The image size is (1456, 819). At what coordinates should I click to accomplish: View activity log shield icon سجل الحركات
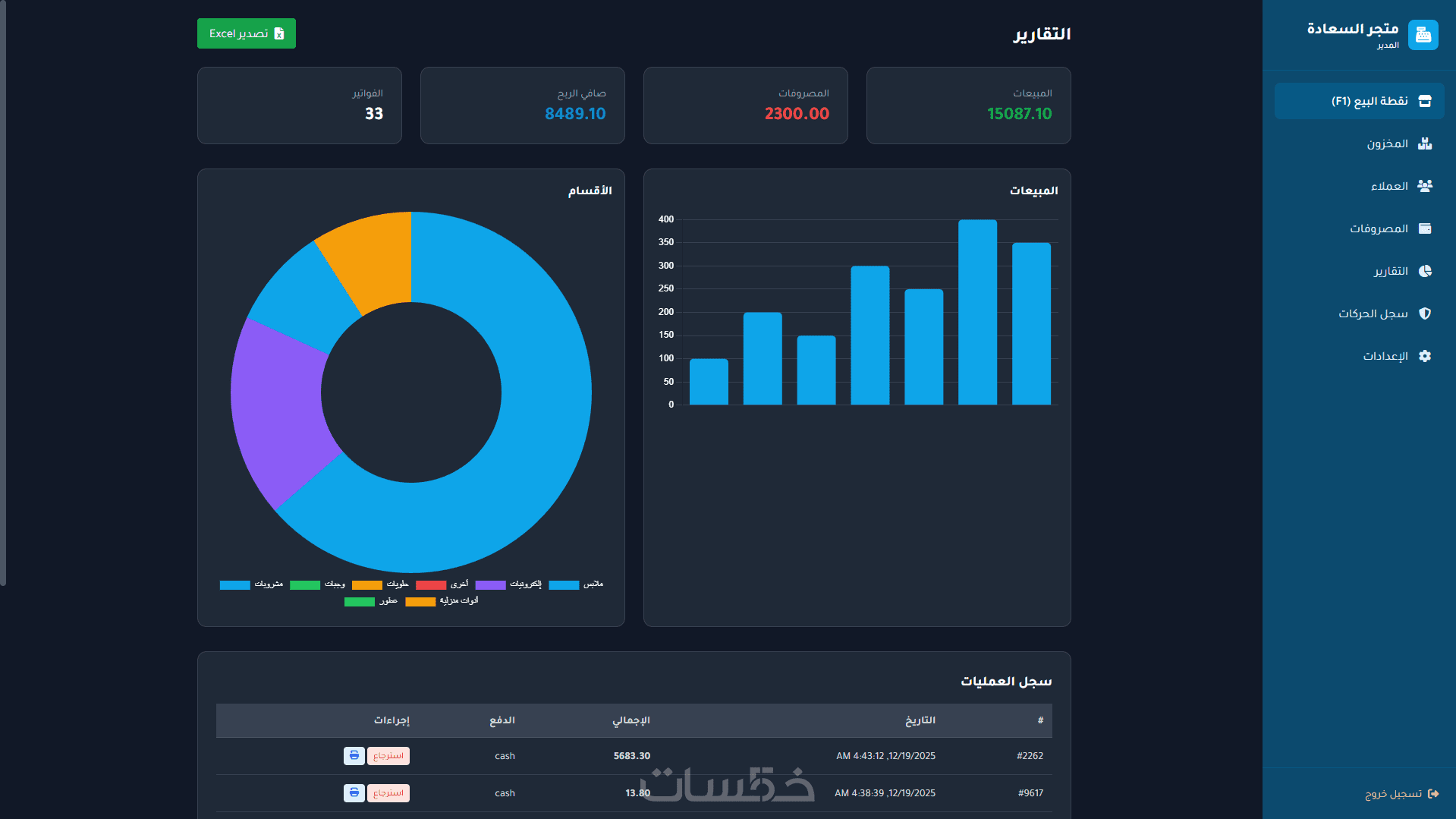[x=1424, y=313]
